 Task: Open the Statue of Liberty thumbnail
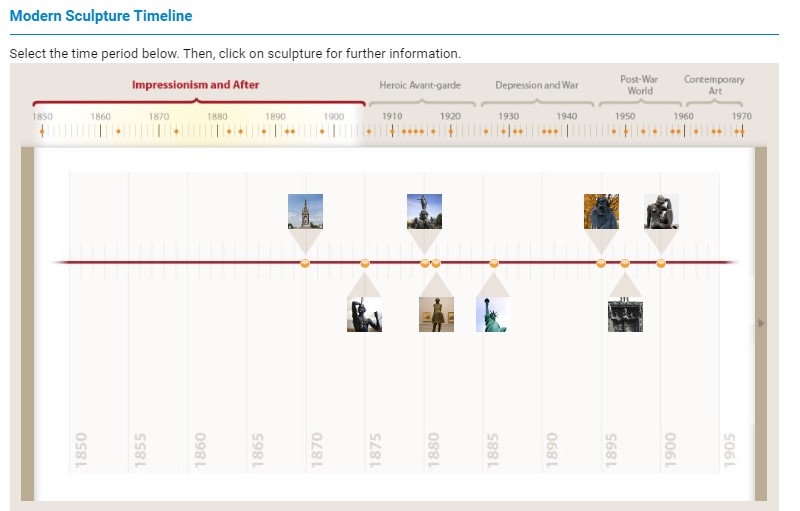tap(493, 315)
